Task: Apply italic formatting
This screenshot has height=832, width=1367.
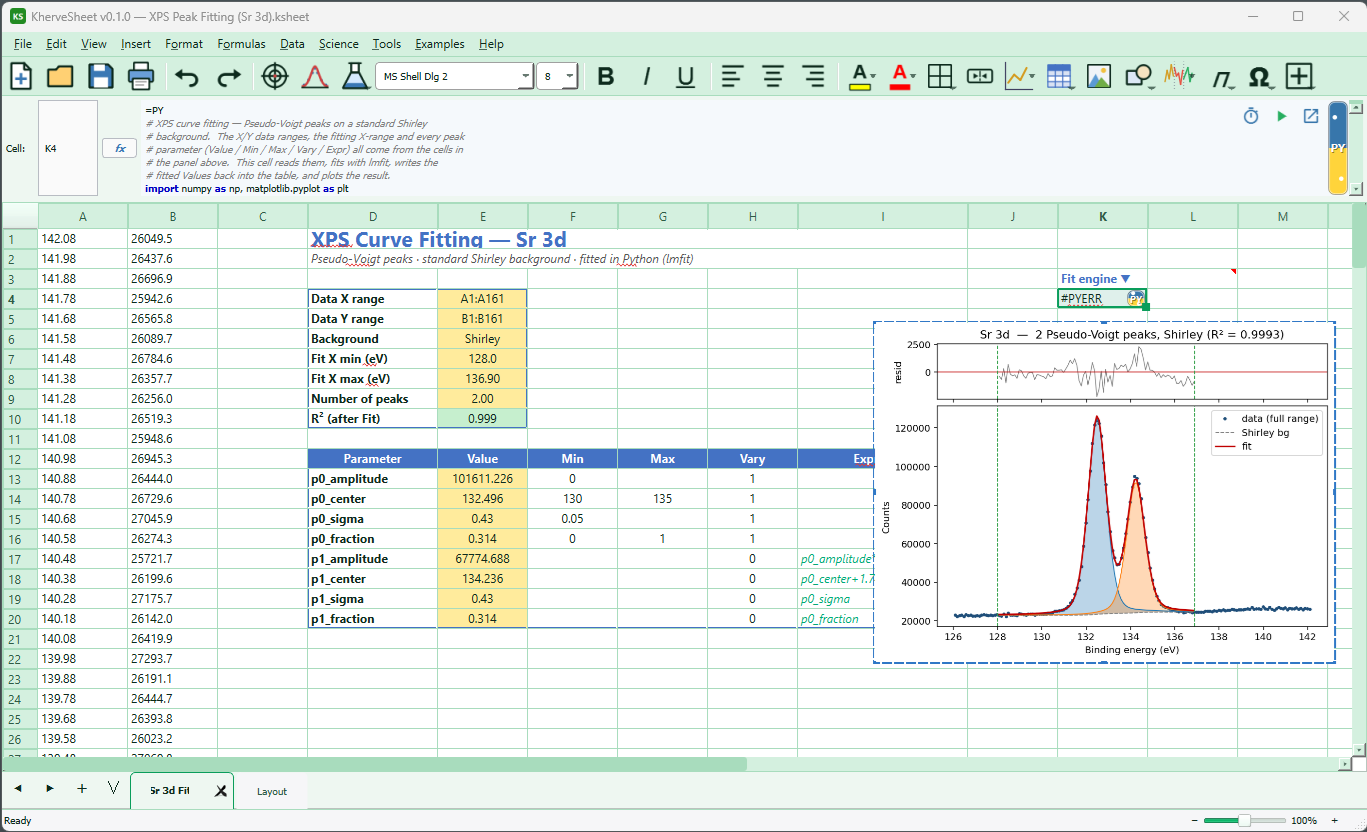Action: click(x=646, y=77)
